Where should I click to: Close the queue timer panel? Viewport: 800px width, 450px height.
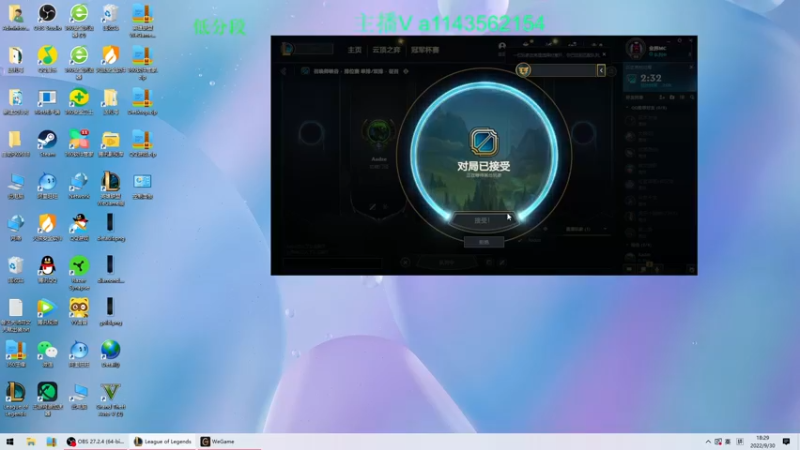691,67
